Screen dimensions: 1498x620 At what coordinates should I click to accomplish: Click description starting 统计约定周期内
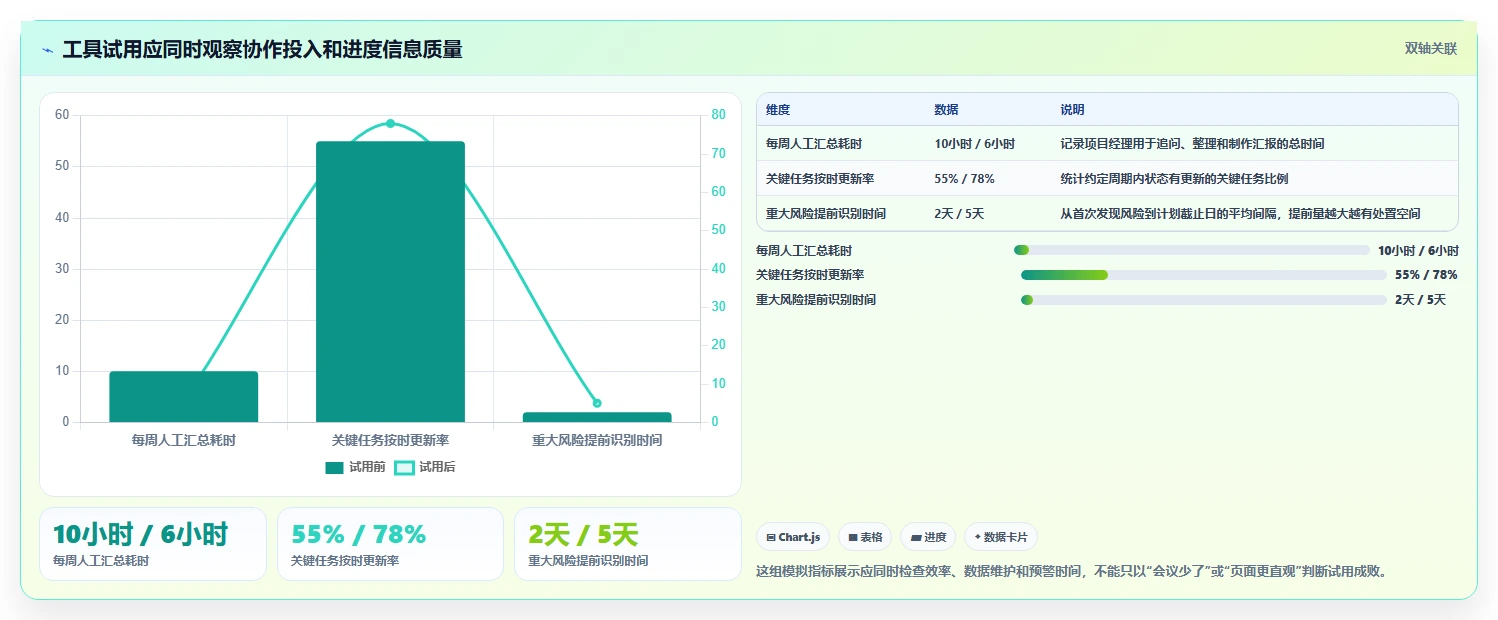click(x=1174, y=179)
